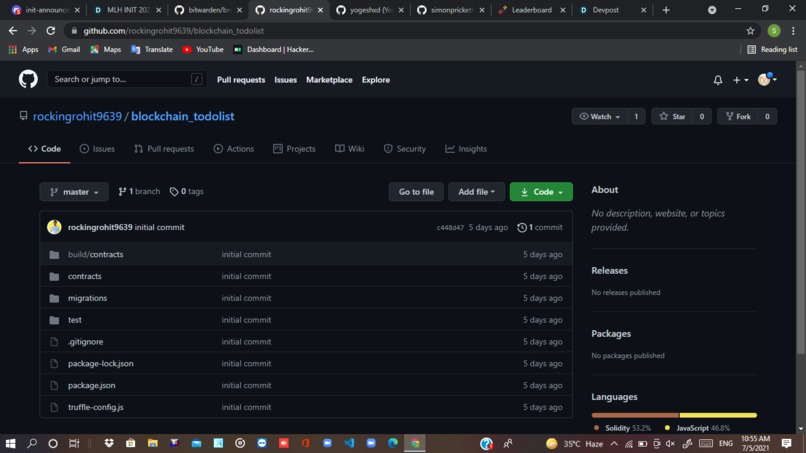Image resolution: width=806 pixels, height=453 pixels.
Task: Open the rockingrohit9639 owner link
Action: coord(77,116)
